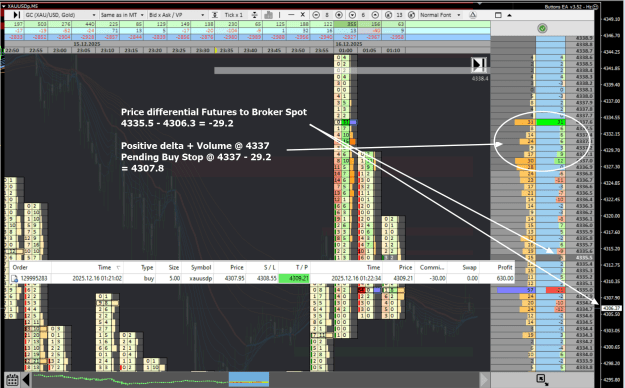Click the scroll-to-end arrow in toolbar

(x=16, y=15)
